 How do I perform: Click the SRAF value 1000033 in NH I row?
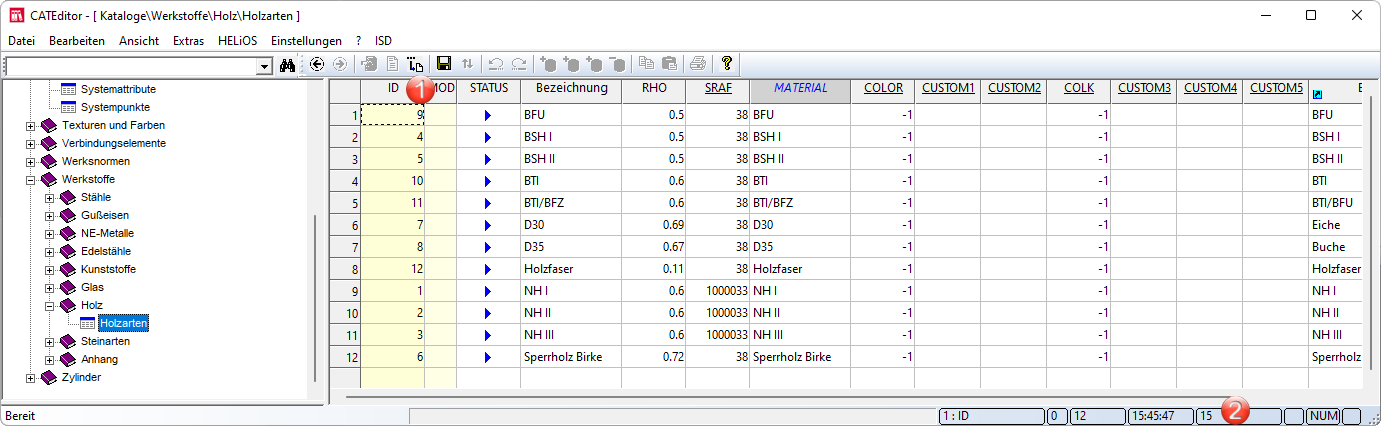[718, 291]
